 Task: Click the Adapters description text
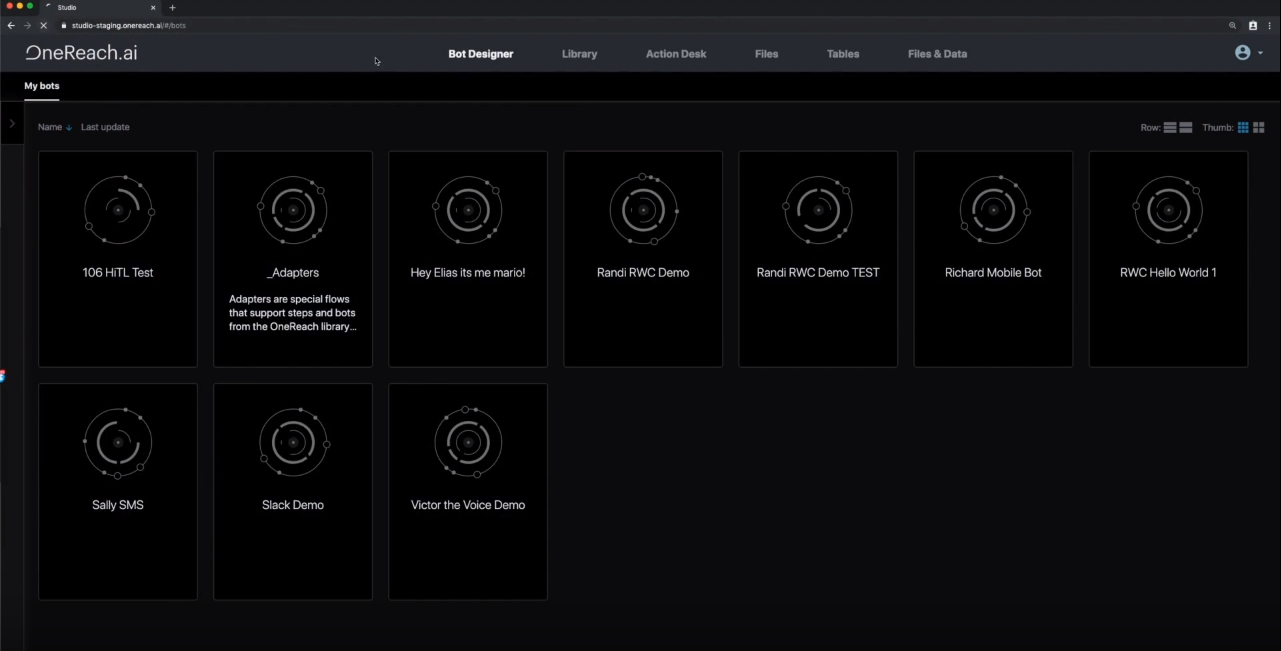pyautogui.click(x=293, y=313)
